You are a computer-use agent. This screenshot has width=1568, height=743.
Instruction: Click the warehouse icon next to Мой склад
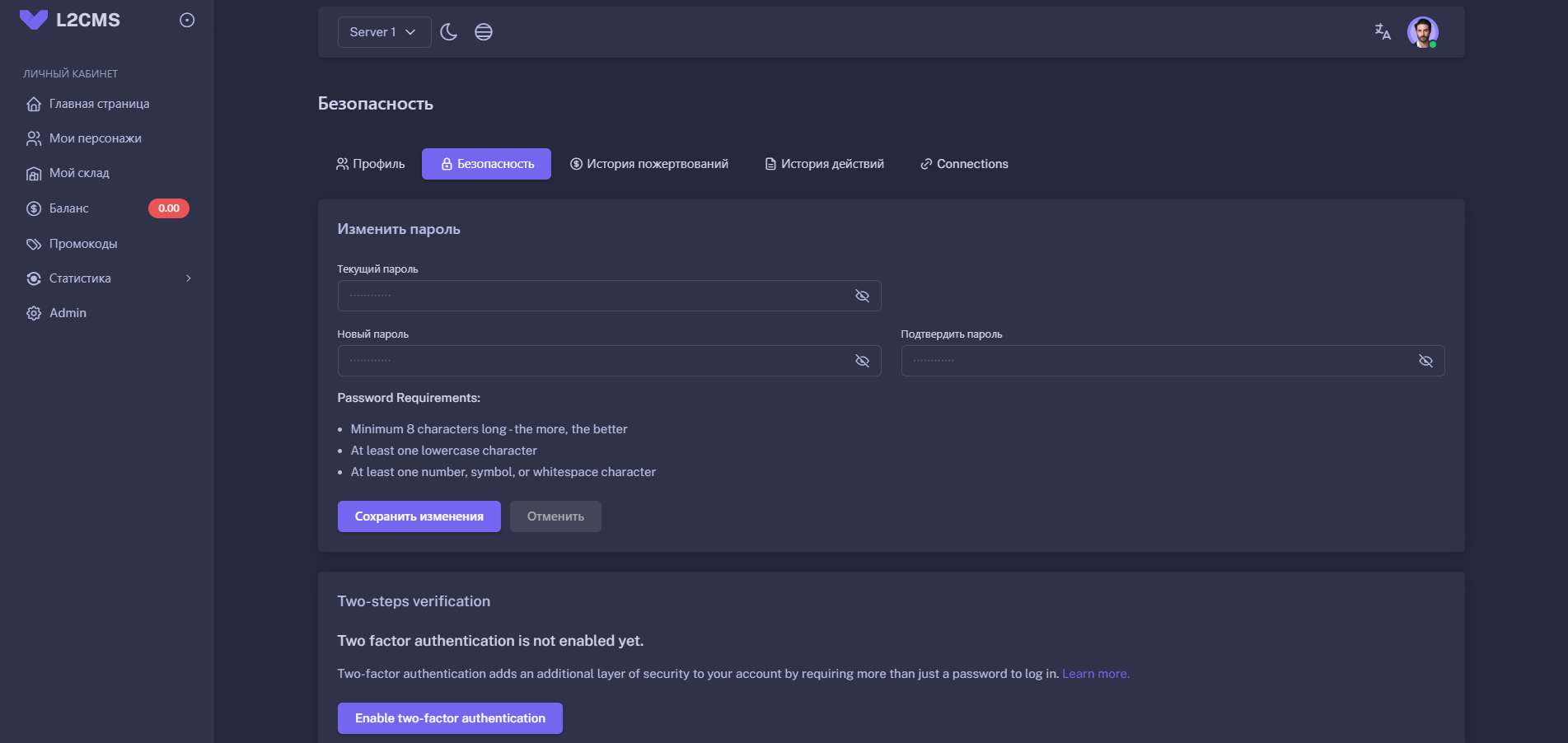[x=34, y=173]
